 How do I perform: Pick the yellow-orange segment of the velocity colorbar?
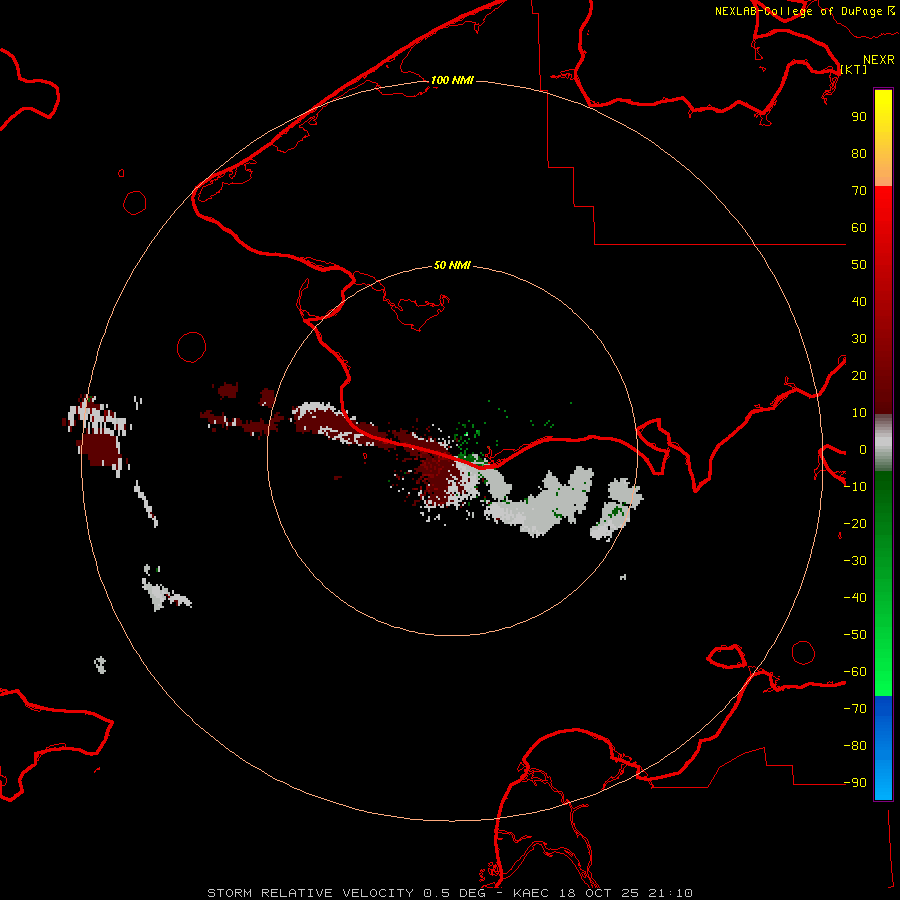pos(883,138)
